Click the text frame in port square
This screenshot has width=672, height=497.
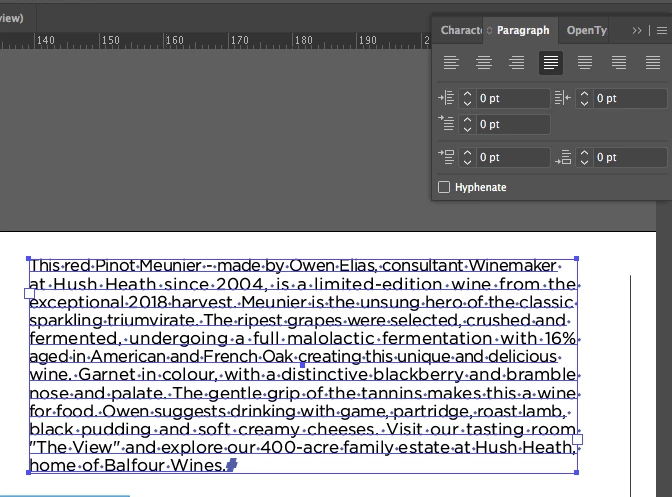point(29,293)
